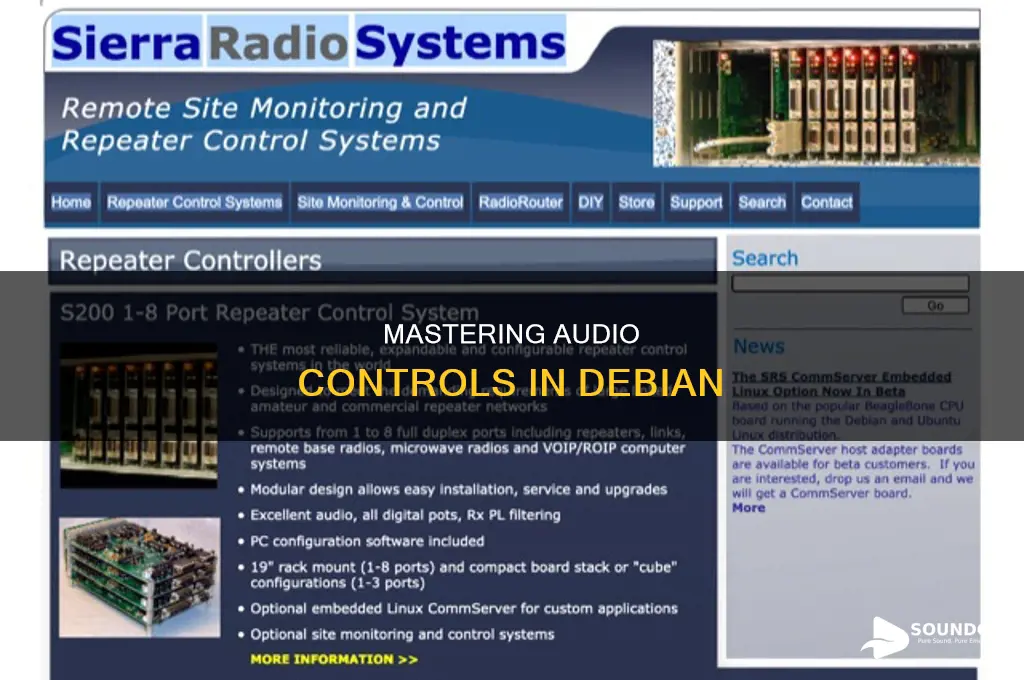Screen dimensions: 1024x680
Task: Open Repeater Control Systems menu
Action: click(x=195, y=202)
